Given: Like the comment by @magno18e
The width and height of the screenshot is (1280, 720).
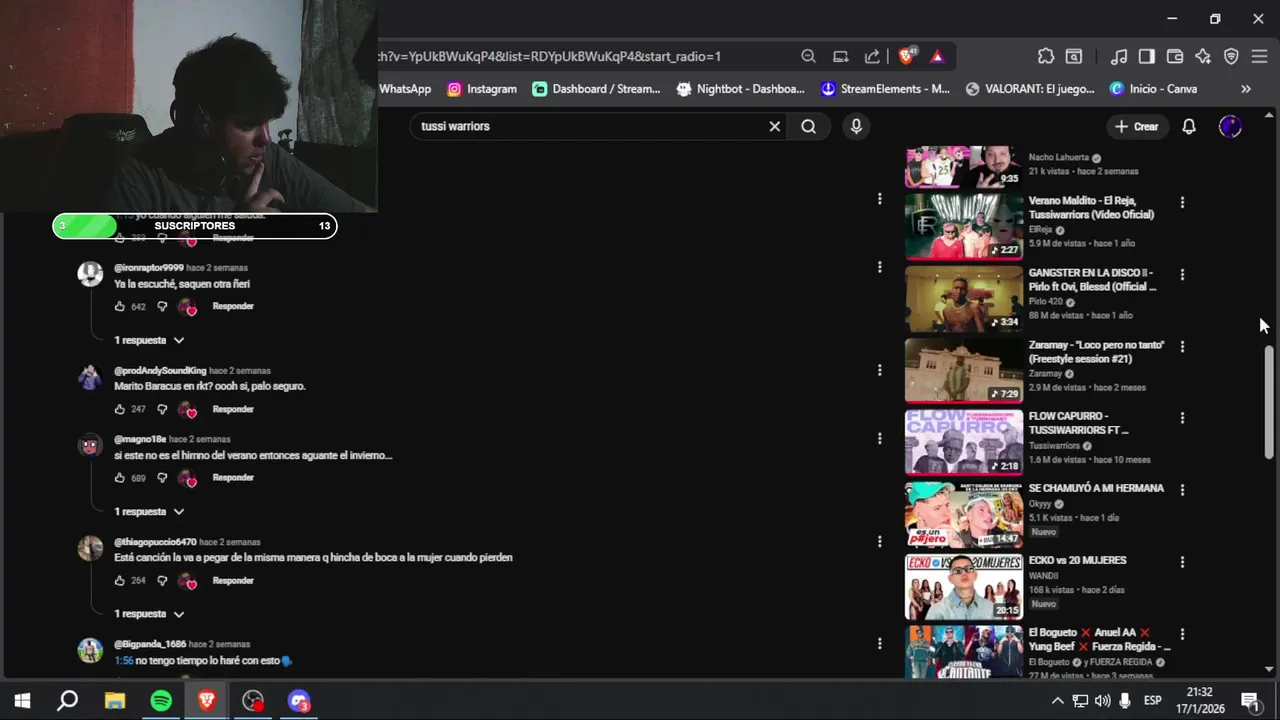Looking at the screenshot, I should (x=120, y=478).
